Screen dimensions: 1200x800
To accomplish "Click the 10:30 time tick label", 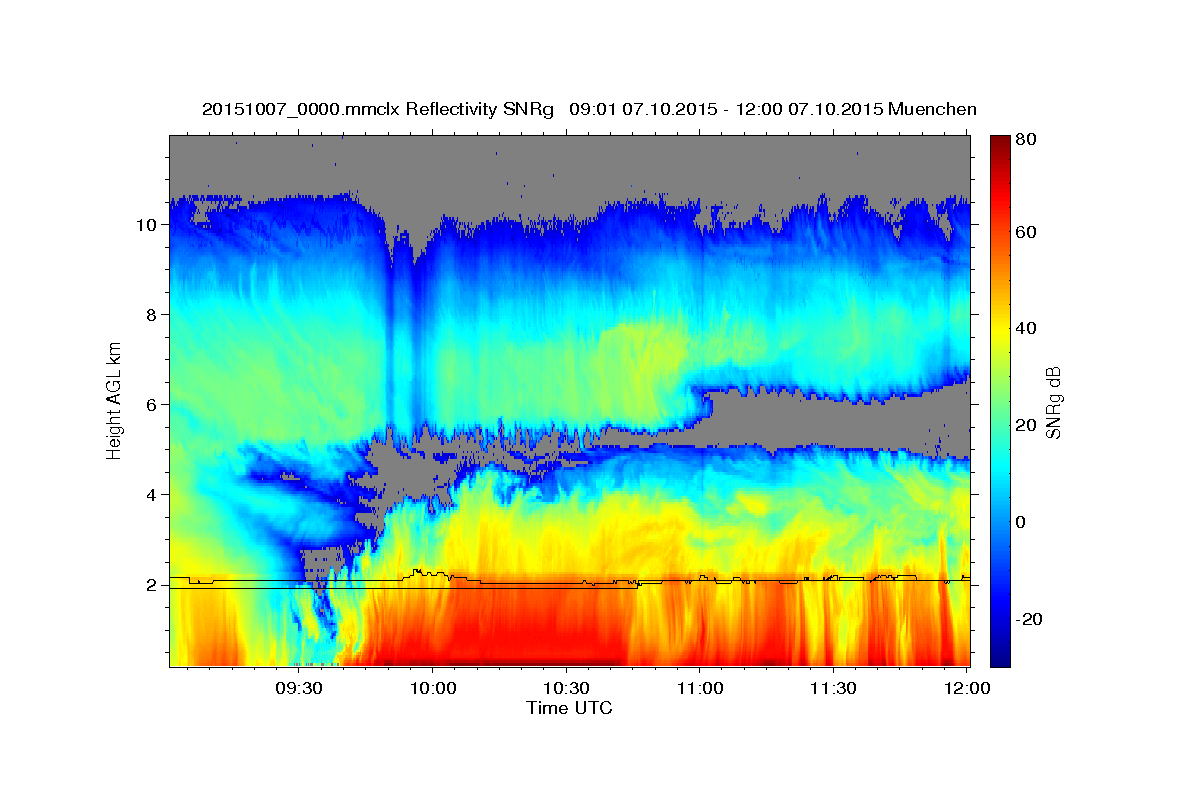I will pos(565,688).
